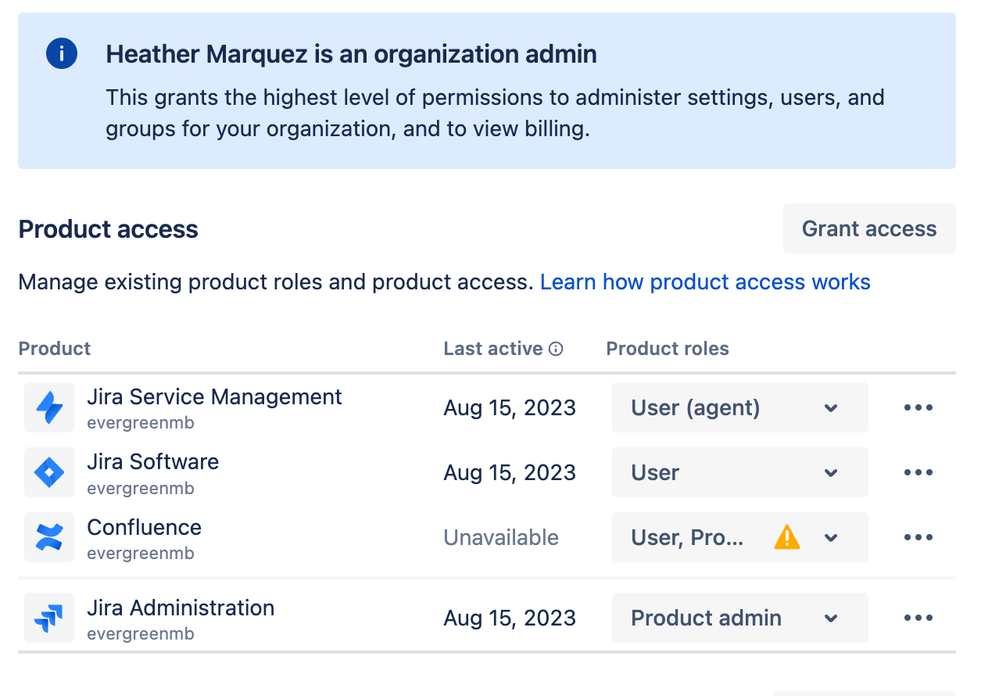Open Learn how product access works link
Screen dimensions: 999x696
(x=705, y=282)
